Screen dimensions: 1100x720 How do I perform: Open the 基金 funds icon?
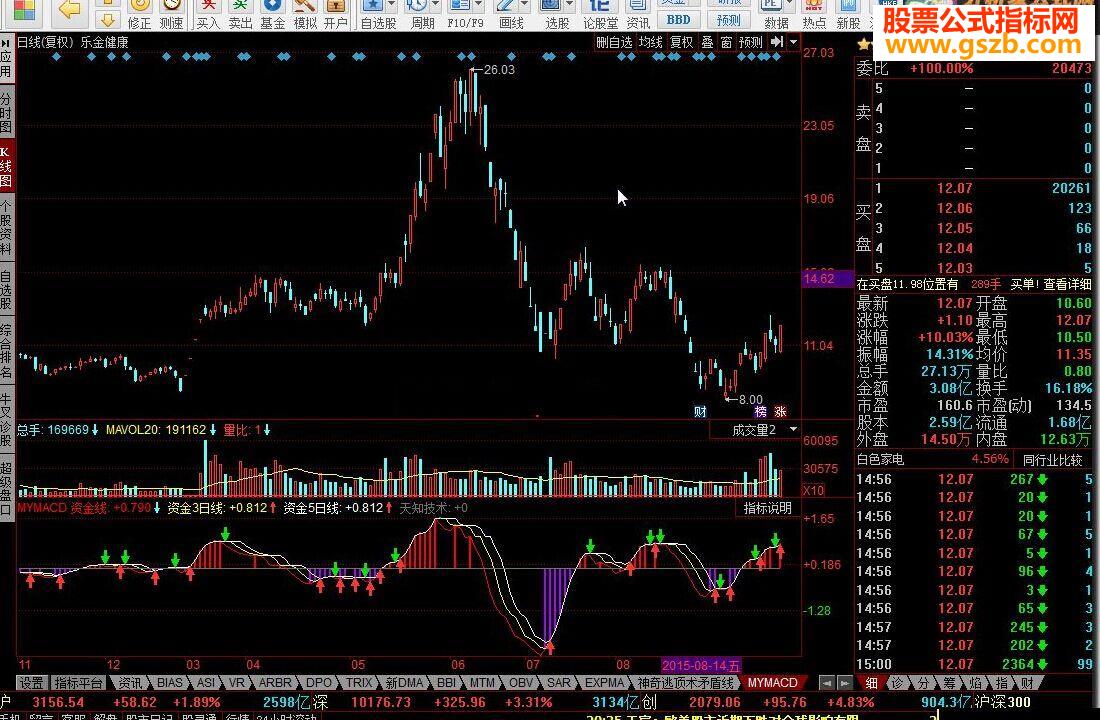tap(272, 15)
